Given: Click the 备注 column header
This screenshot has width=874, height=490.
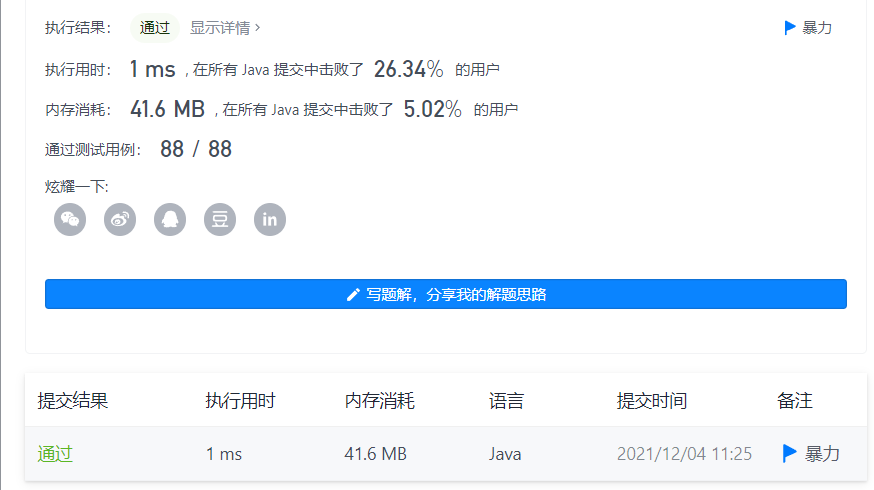Looking at the screenshot, I should [795, 401].
